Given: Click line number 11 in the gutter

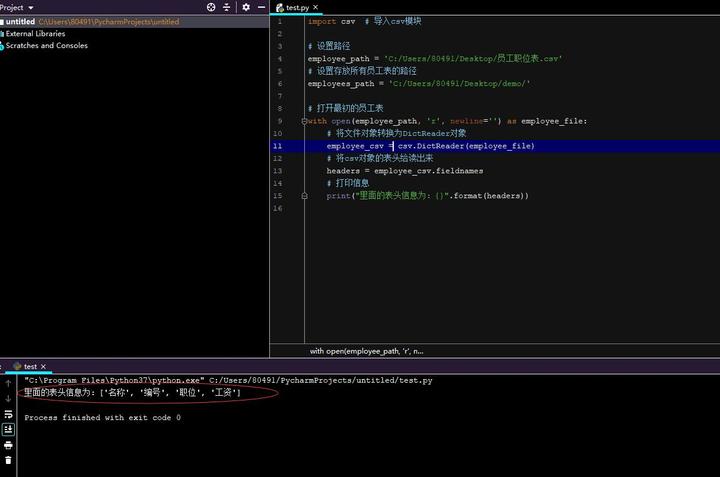Looking at the screenshot, I should [277, 146].
